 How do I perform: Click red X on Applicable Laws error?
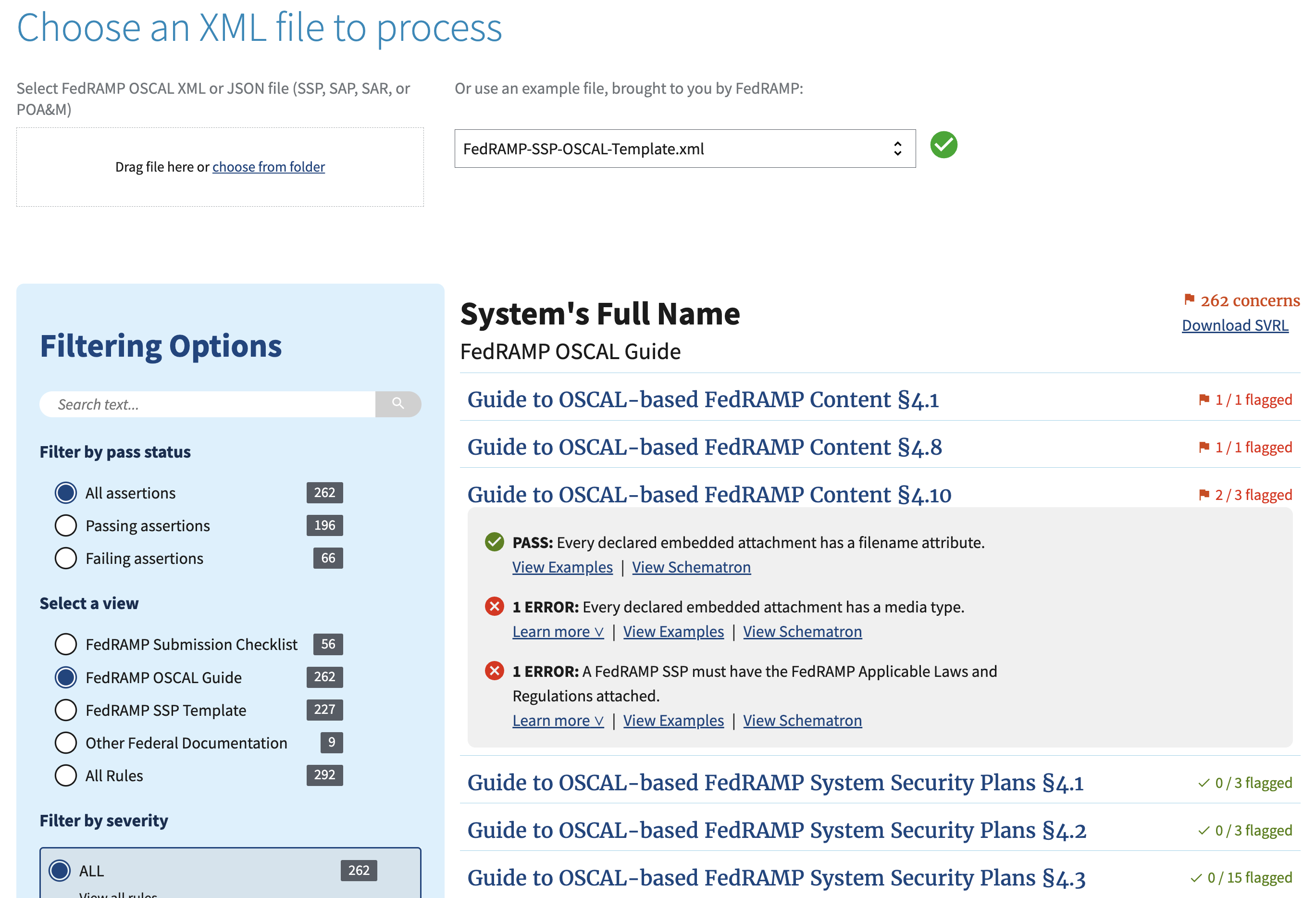(495, 671)
